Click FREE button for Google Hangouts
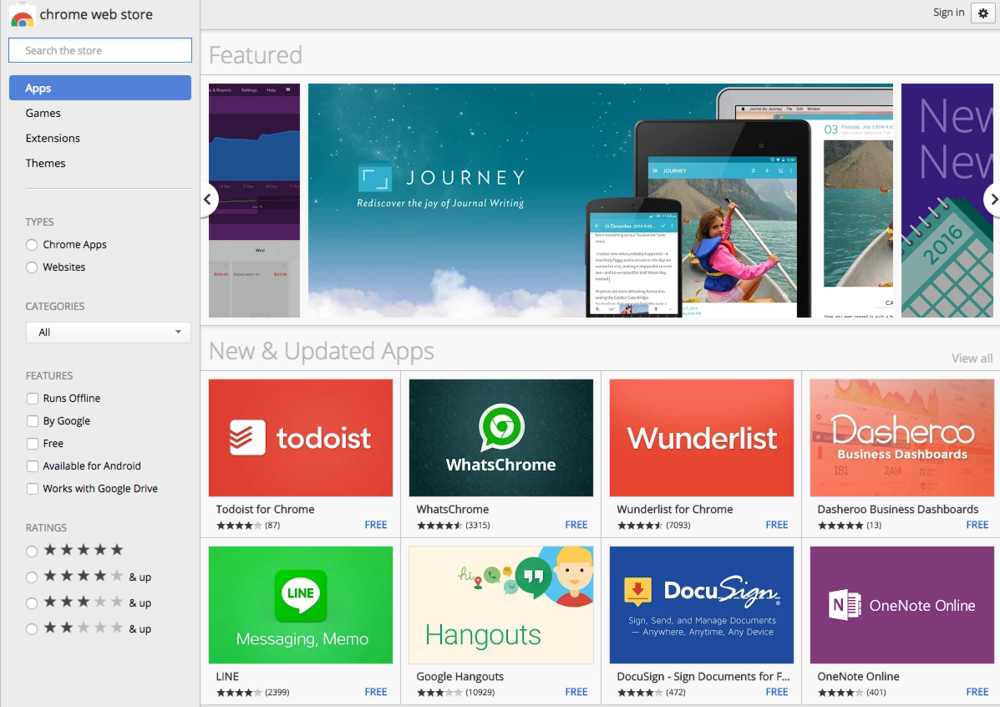The height and width of the screenshot is (707, 1000). pos(576,692)
